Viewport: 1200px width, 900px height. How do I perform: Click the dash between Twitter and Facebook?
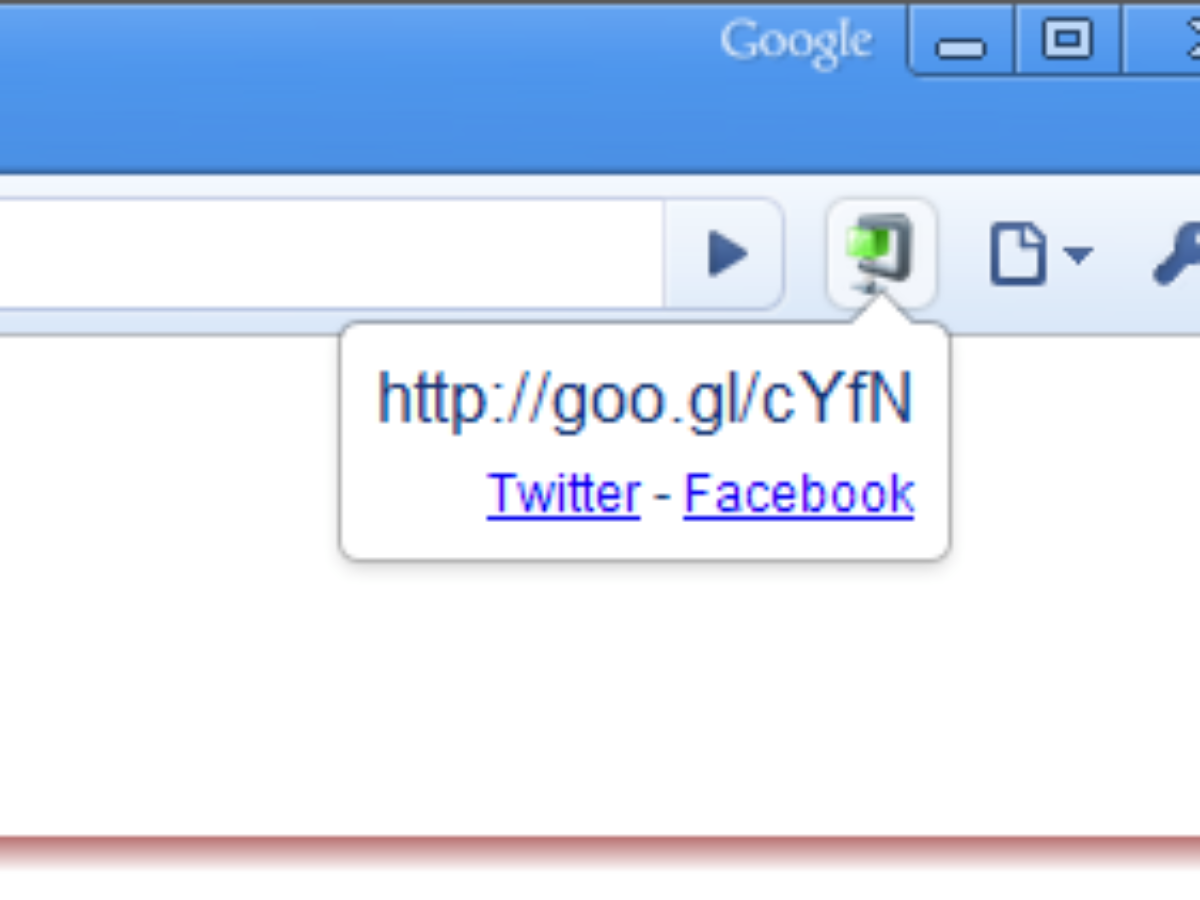click(661, 494)
